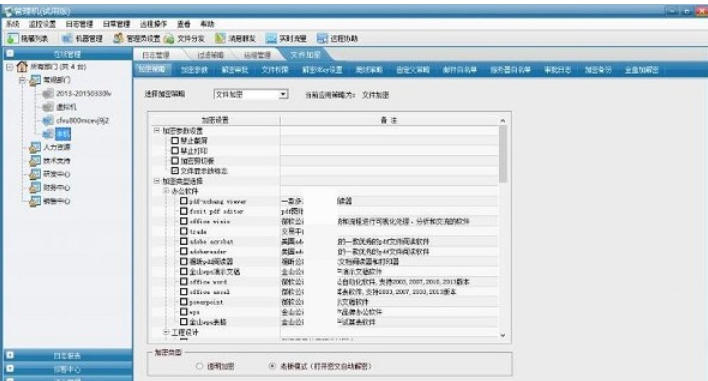
Task: Select the 老板模式 radio button
Action: tap(272, 366)
